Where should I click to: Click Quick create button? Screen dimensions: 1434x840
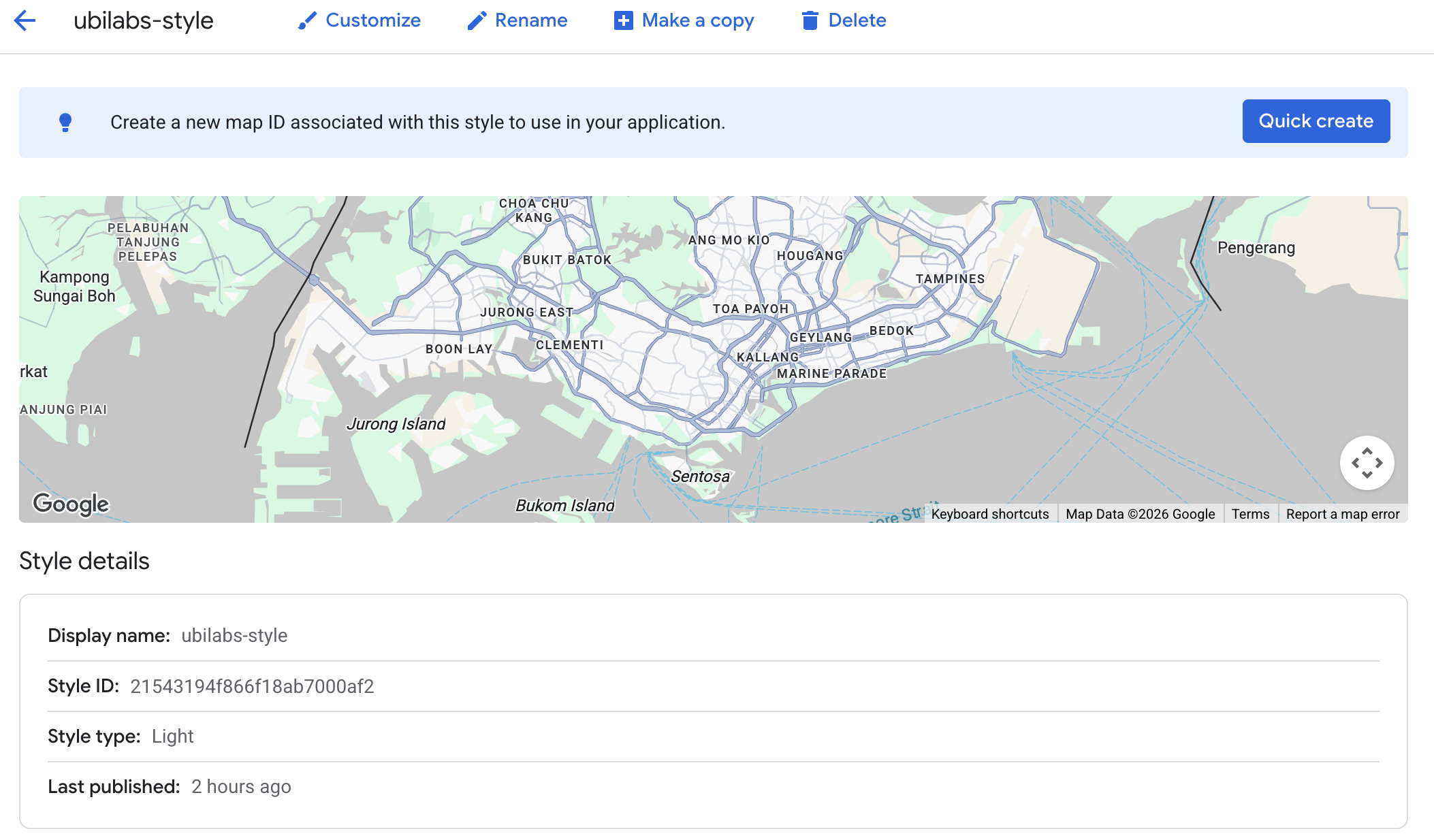pyautogui.click(x=1316, y=121)
